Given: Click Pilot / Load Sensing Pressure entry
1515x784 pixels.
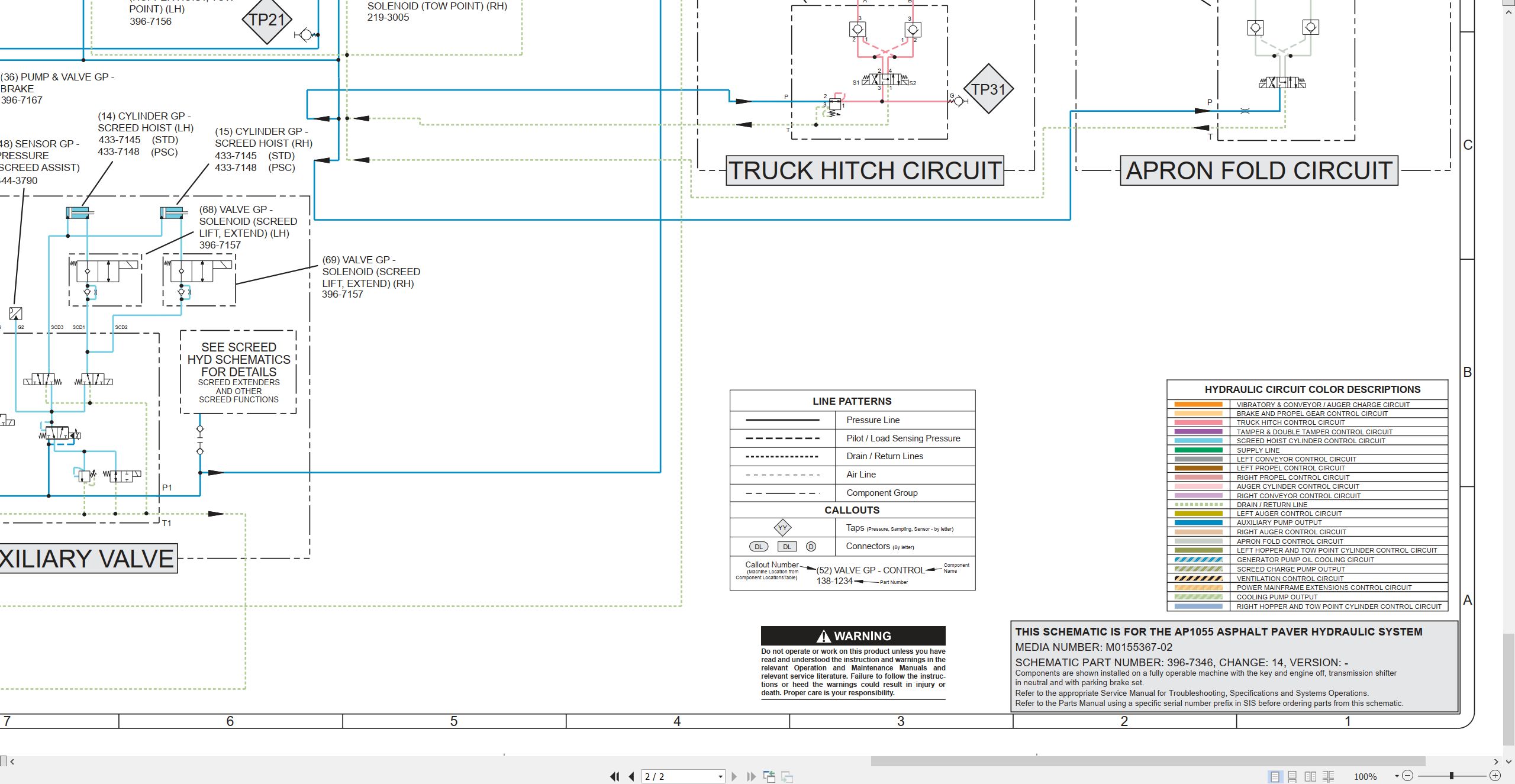Looking at the screenshot, I should pyautogui.click(x=903, y=438).
